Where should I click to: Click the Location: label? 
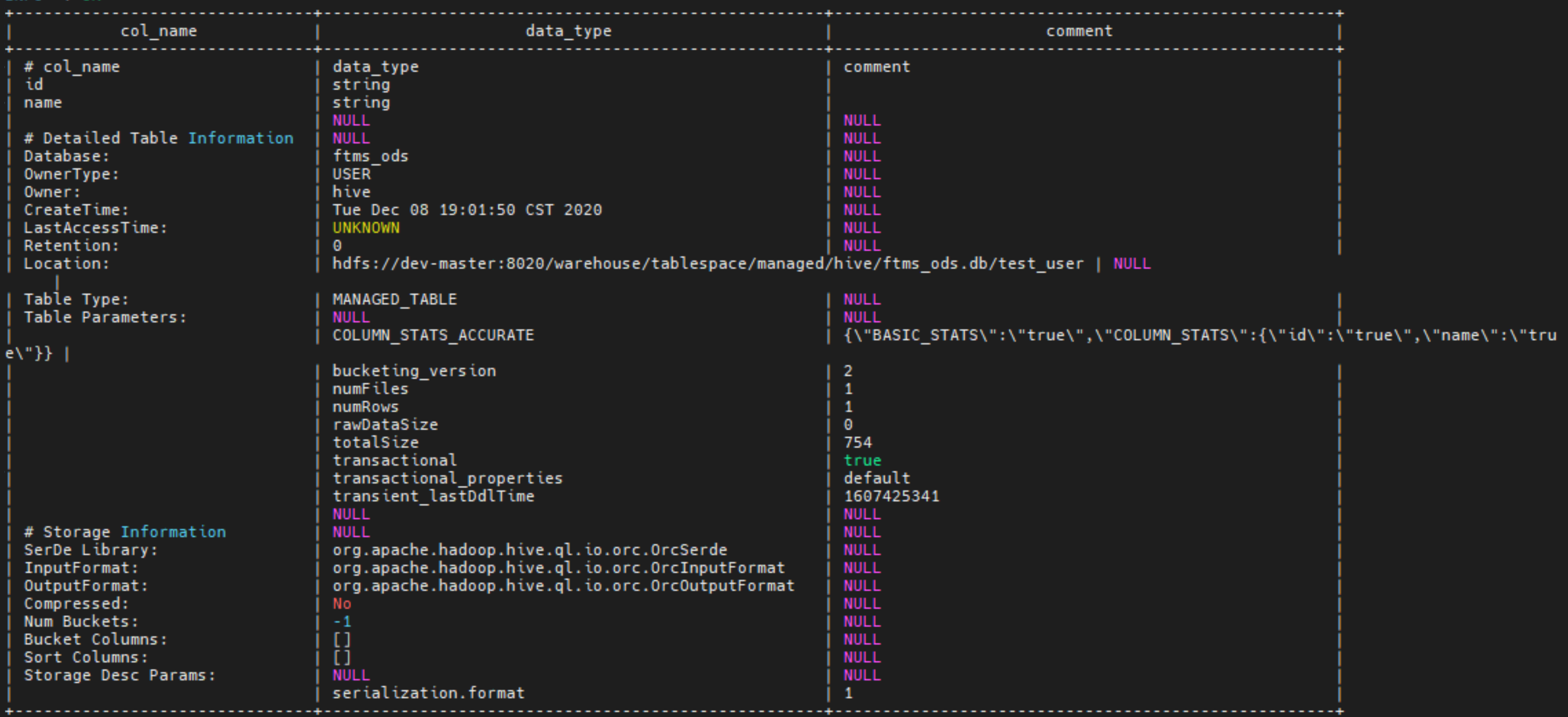(66, 264)
